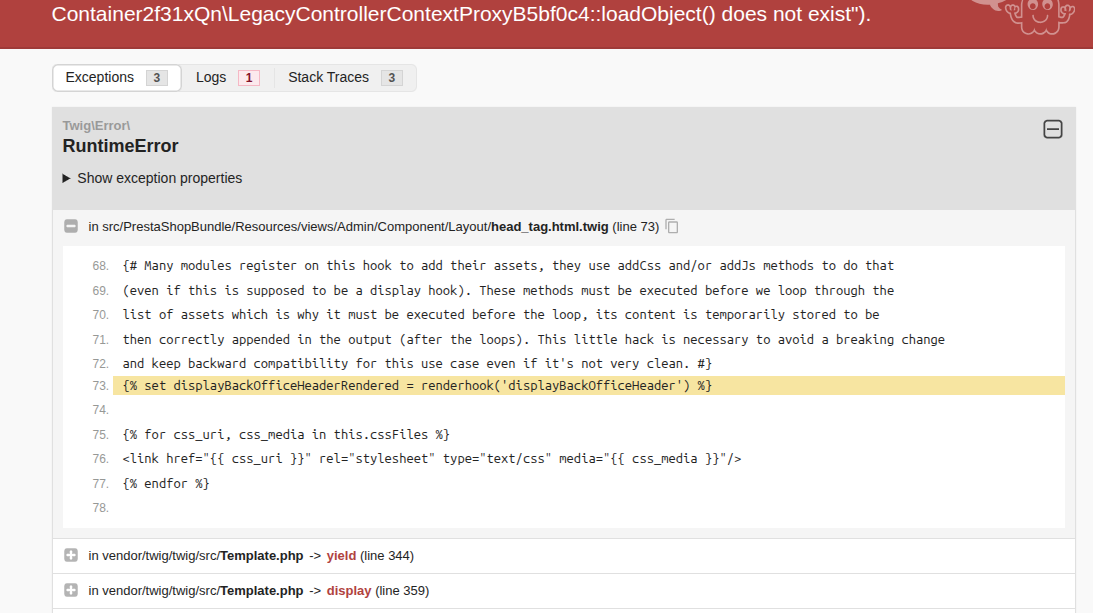The image size is (1093, 613).
Task: Expand the Template.php yield trace
Action: pyautogui.click(x=71, y=555)
